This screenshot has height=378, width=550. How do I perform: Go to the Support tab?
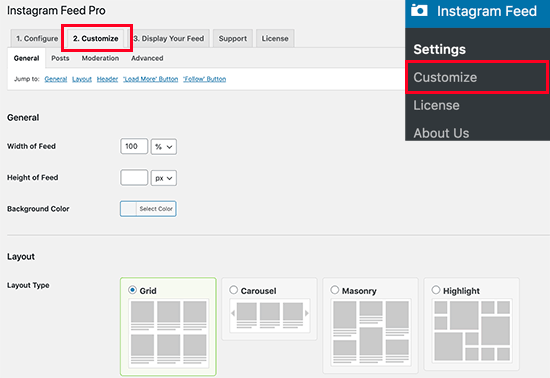pos(233,38)
